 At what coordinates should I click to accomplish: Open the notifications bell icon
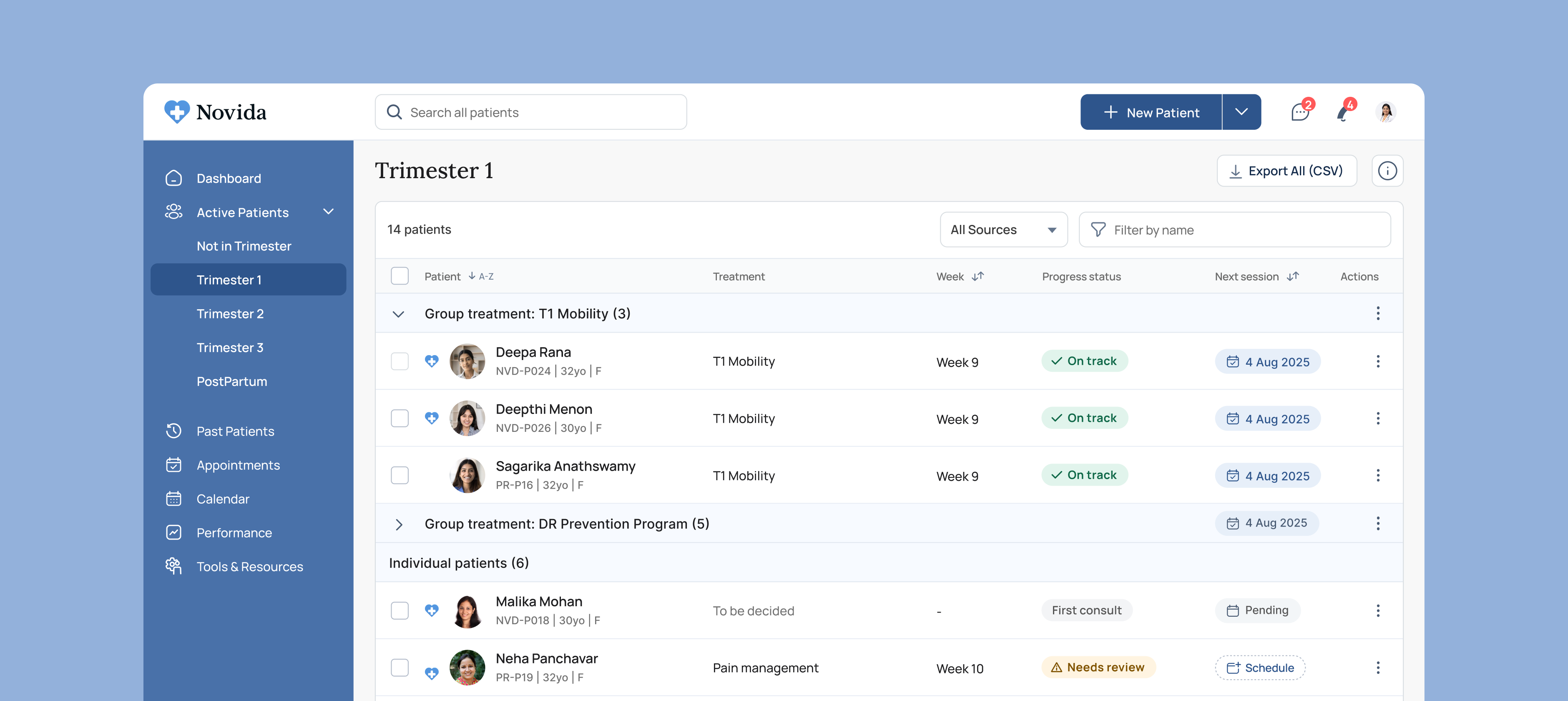pos(1343,113)
